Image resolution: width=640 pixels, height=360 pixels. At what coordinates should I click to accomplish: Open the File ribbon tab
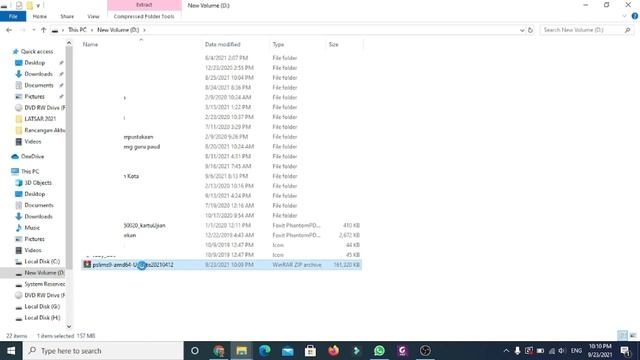pyautogui.click(x=13, y=16)
